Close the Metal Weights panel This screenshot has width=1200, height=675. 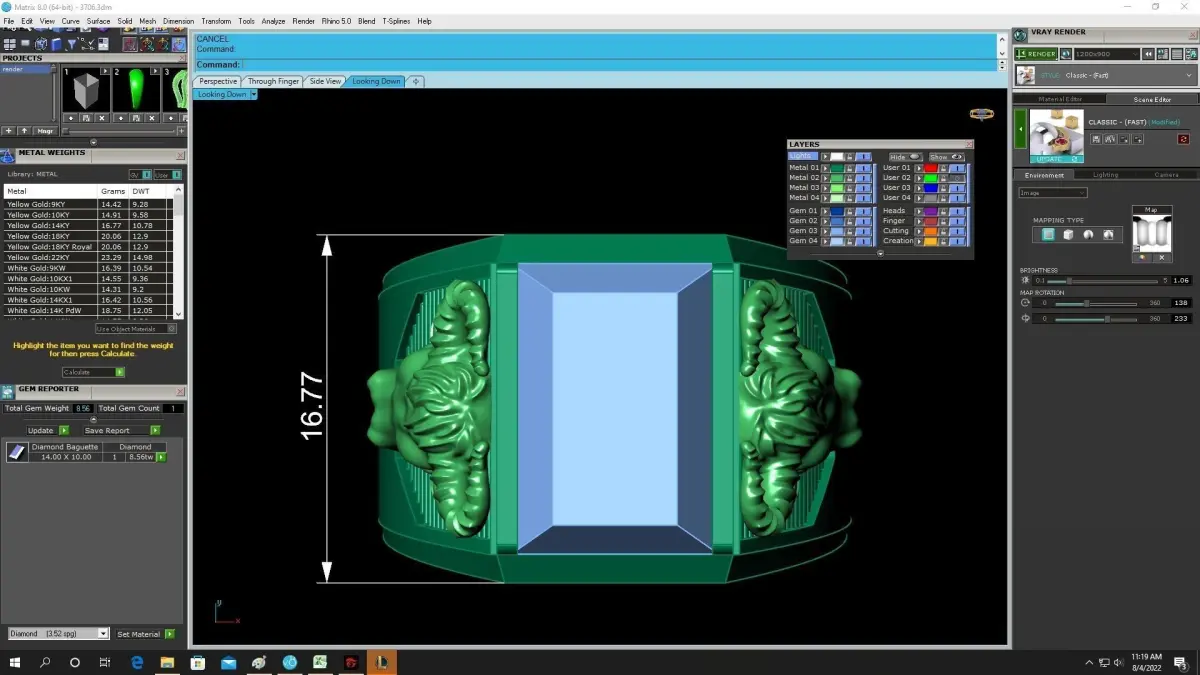[180, 154]
